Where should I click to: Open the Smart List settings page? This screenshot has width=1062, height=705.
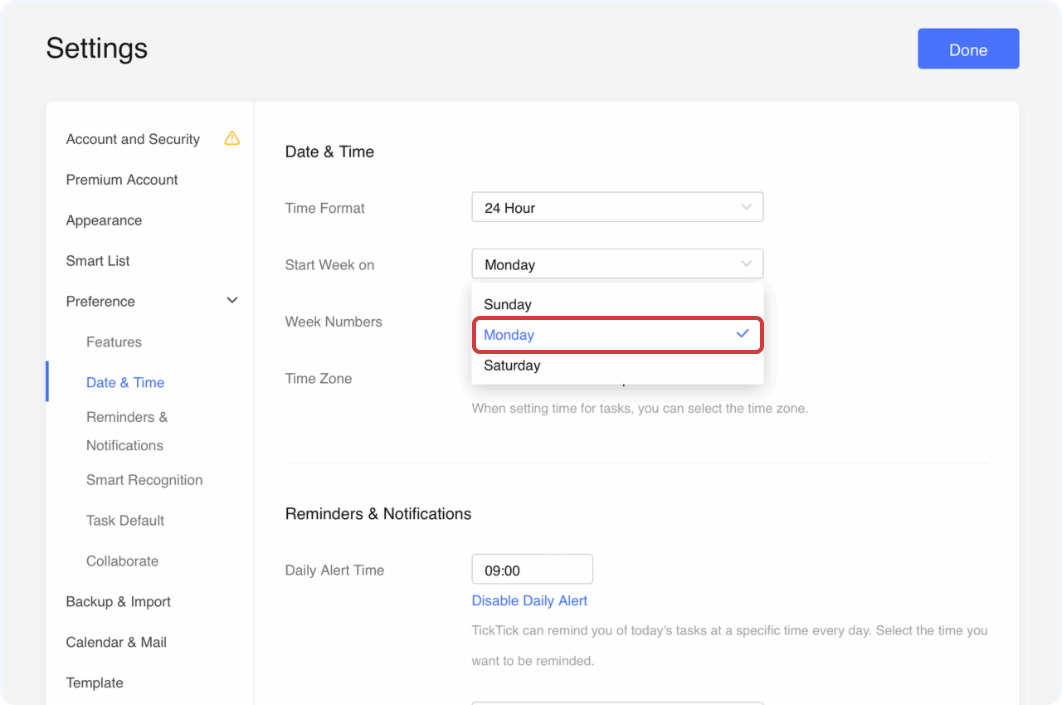pos(97,260)
